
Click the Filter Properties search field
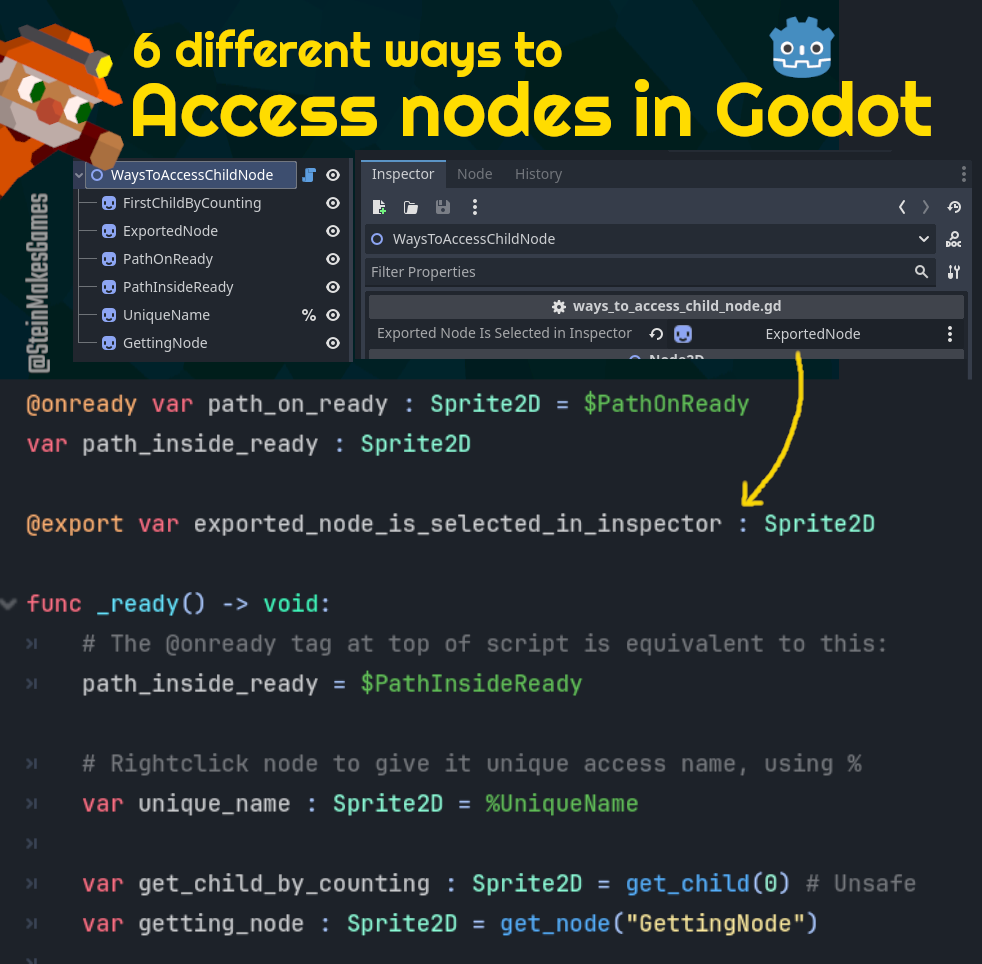coord(650,272)
